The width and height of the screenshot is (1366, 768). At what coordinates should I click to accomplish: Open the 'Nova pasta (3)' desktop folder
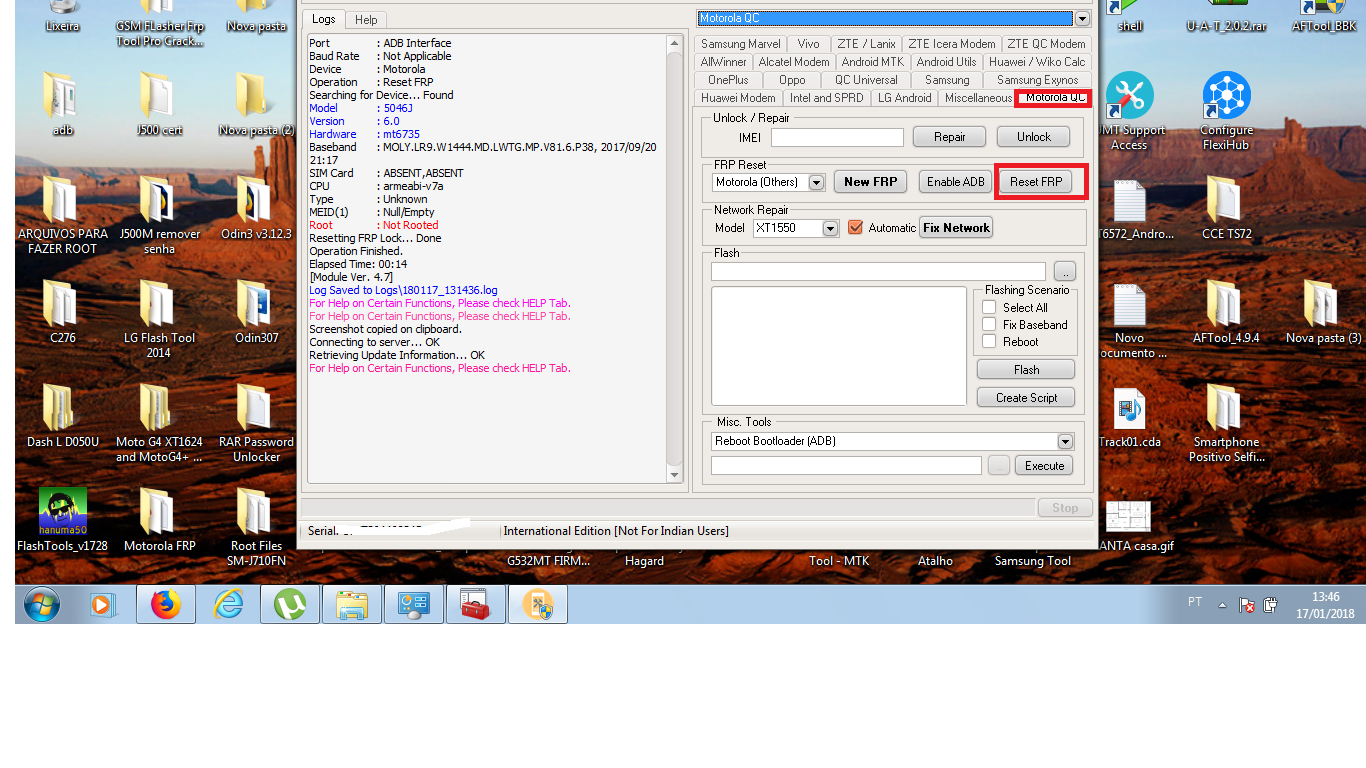point(1323,312)
